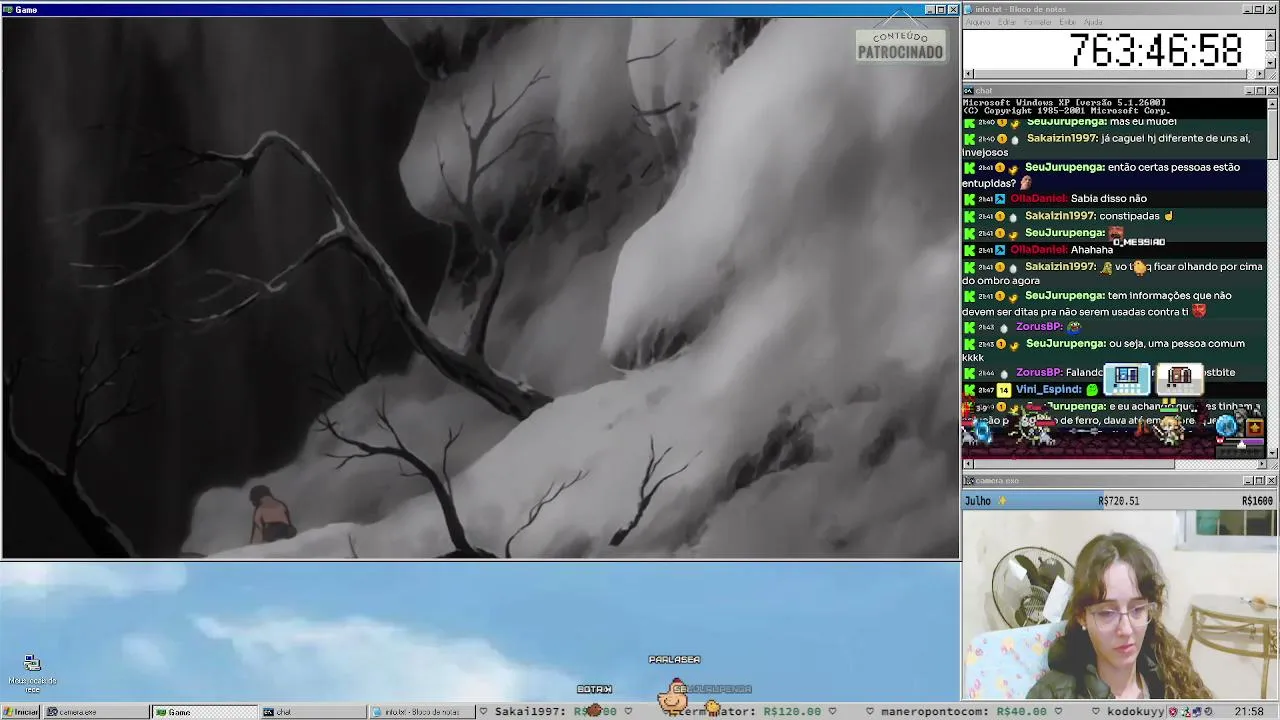This screenshot has height=720, width=1280.
Task: Click the down arrow of the chat window scrollbar
Action: (1272, 452)
